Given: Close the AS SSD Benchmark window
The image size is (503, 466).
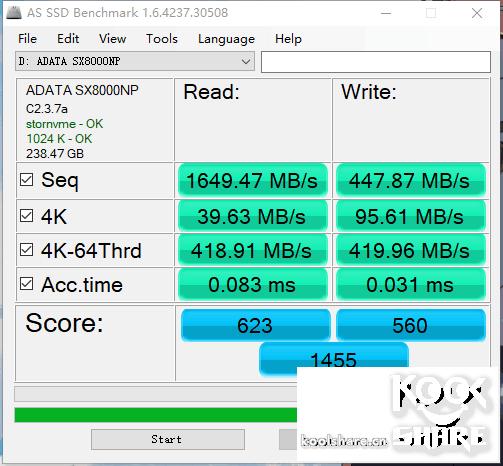Looking at the screenshot, I should pyautogui.click(x=477, y=13).
